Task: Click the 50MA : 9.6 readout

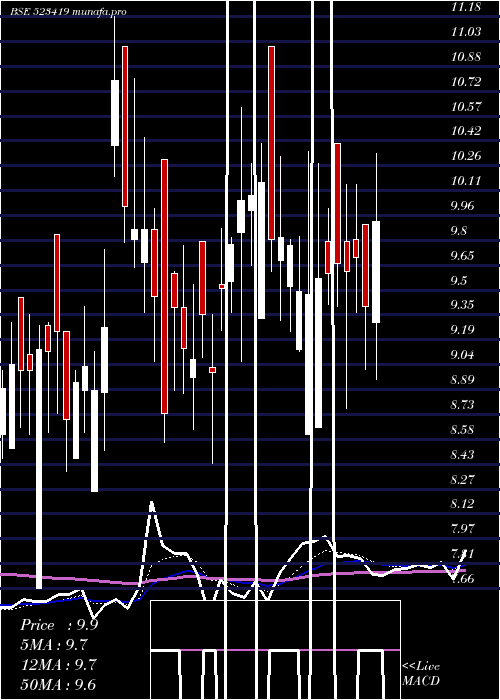Action: pyautogui.click(x=58, y=684)
